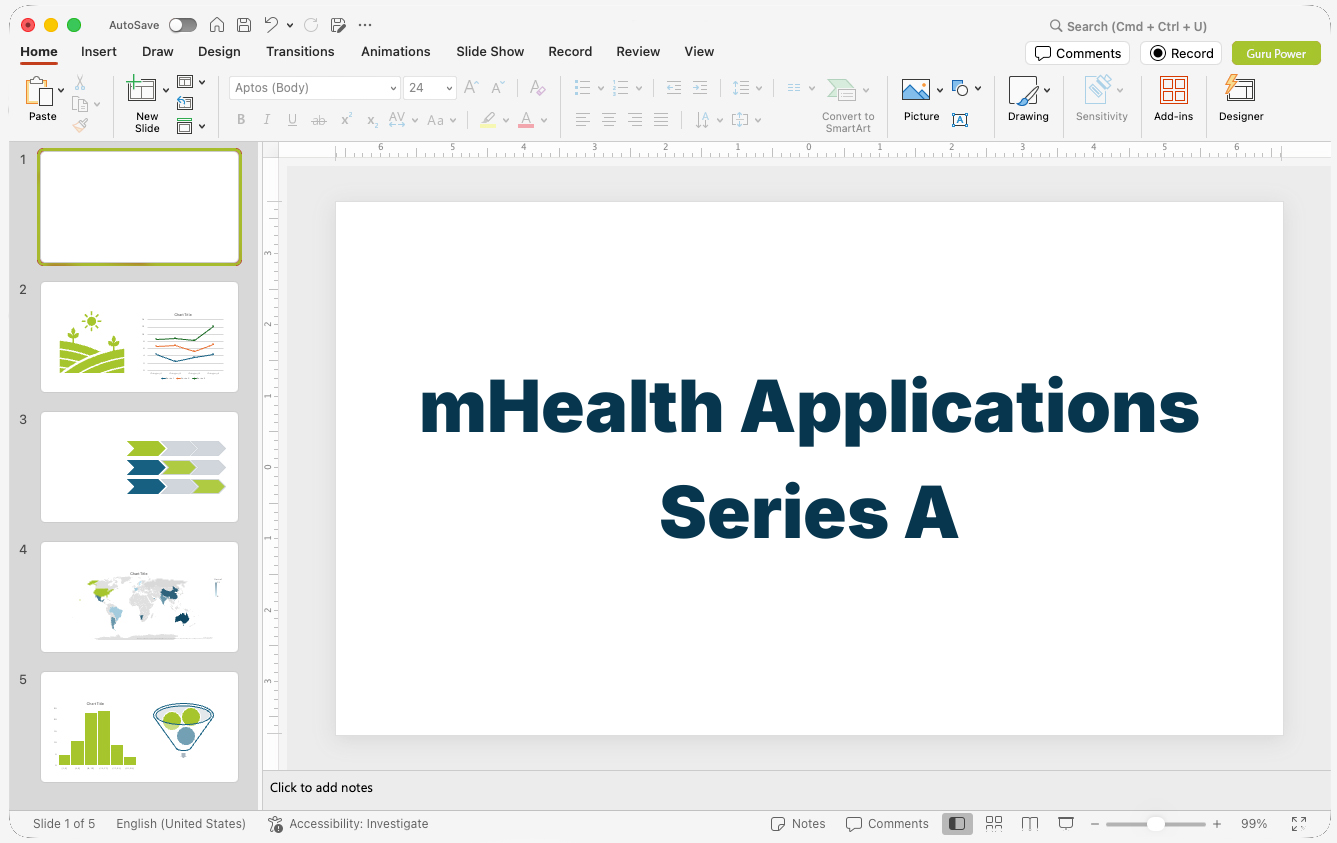
Task: Decrease the list indent level
Action: coord(674,88)
